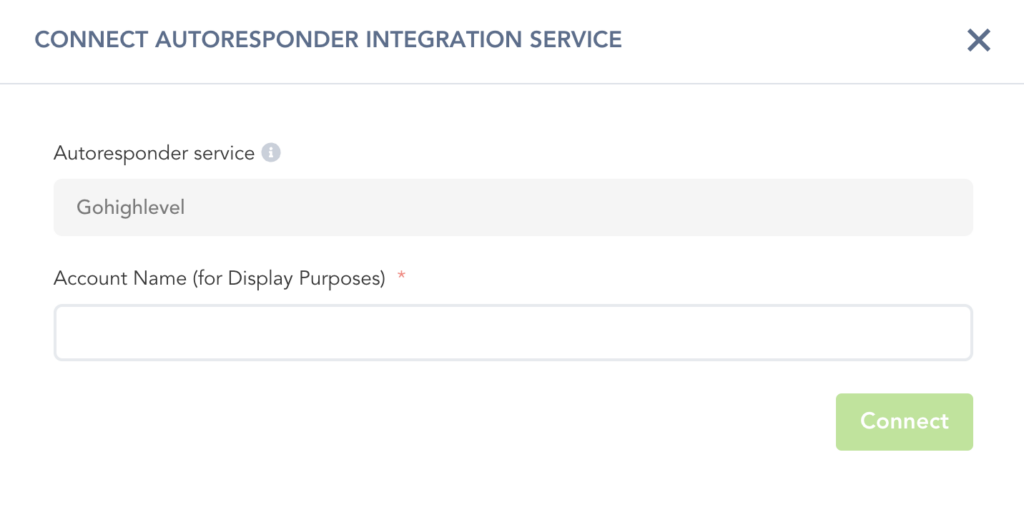The image size is (1024, 505).
Task: Click the Connect button
Action: click(904, 421)
